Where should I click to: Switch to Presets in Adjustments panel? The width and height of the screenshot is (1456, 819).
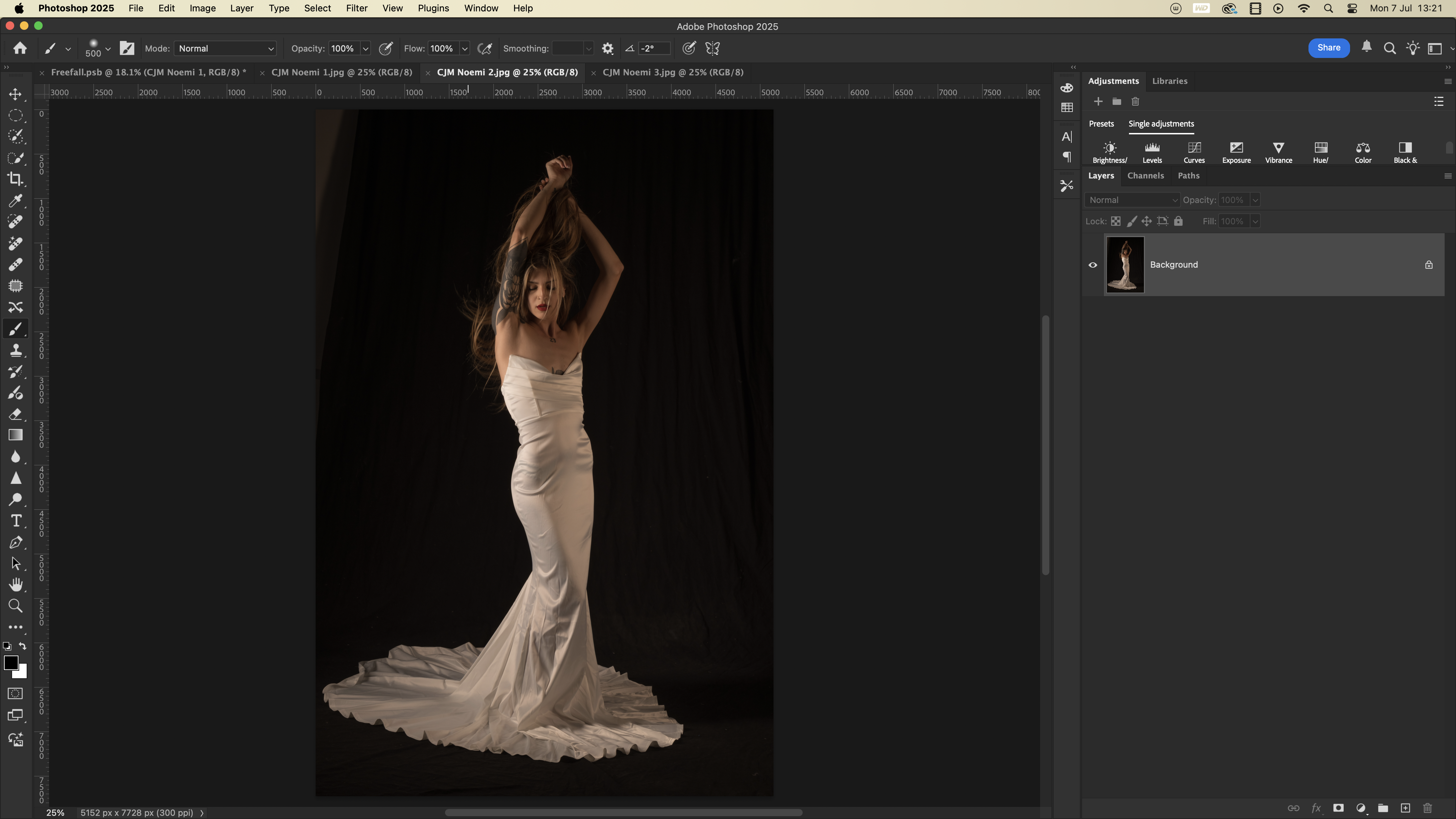[x=1101, y=124]
